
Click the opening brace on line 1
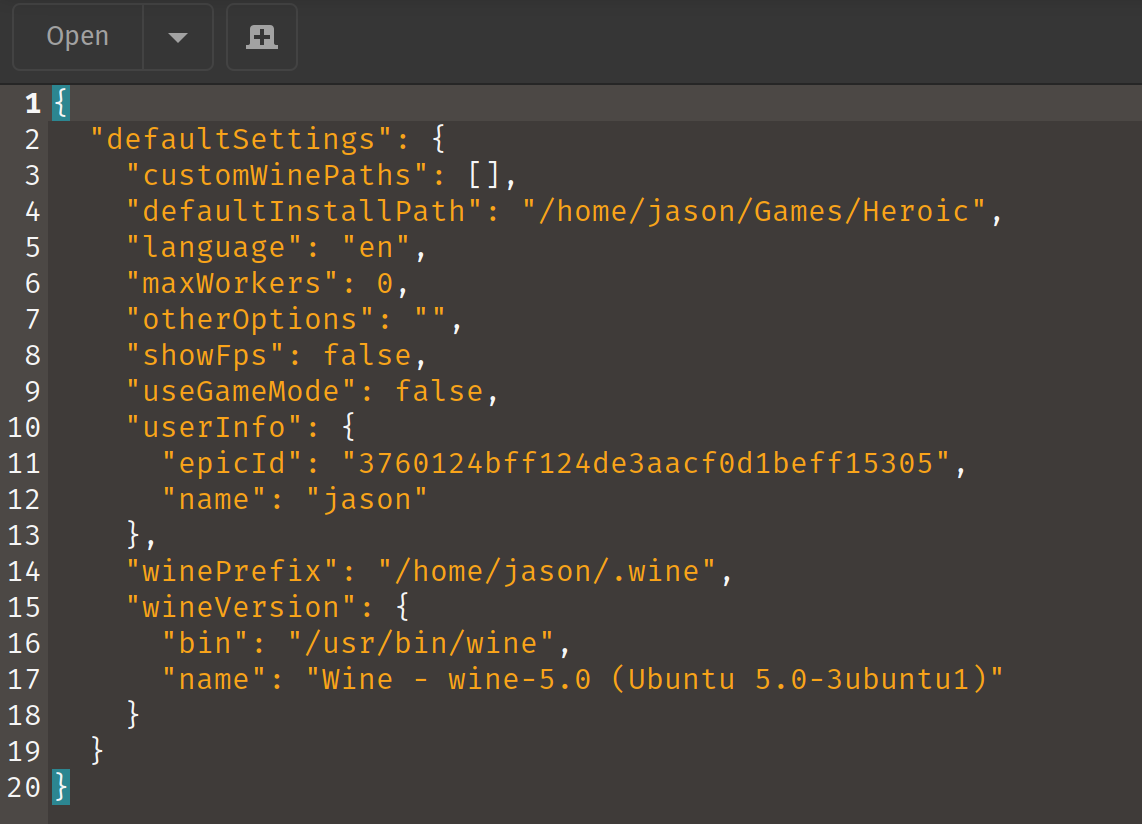click(62, 102)
